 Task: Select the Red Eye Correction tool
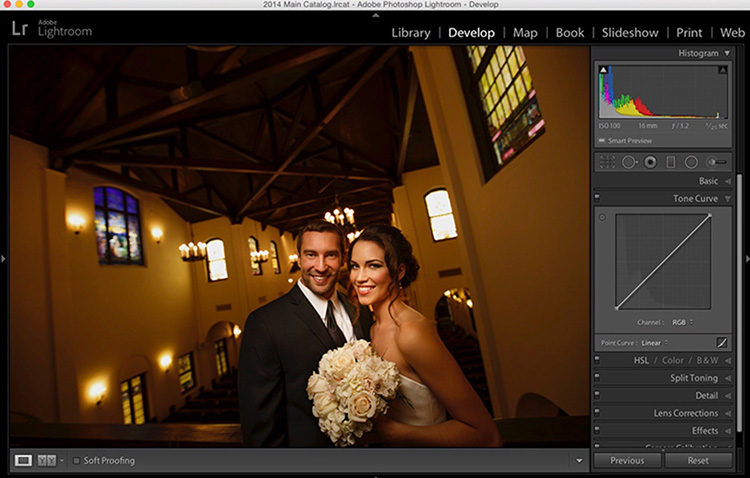click(650, 162)
